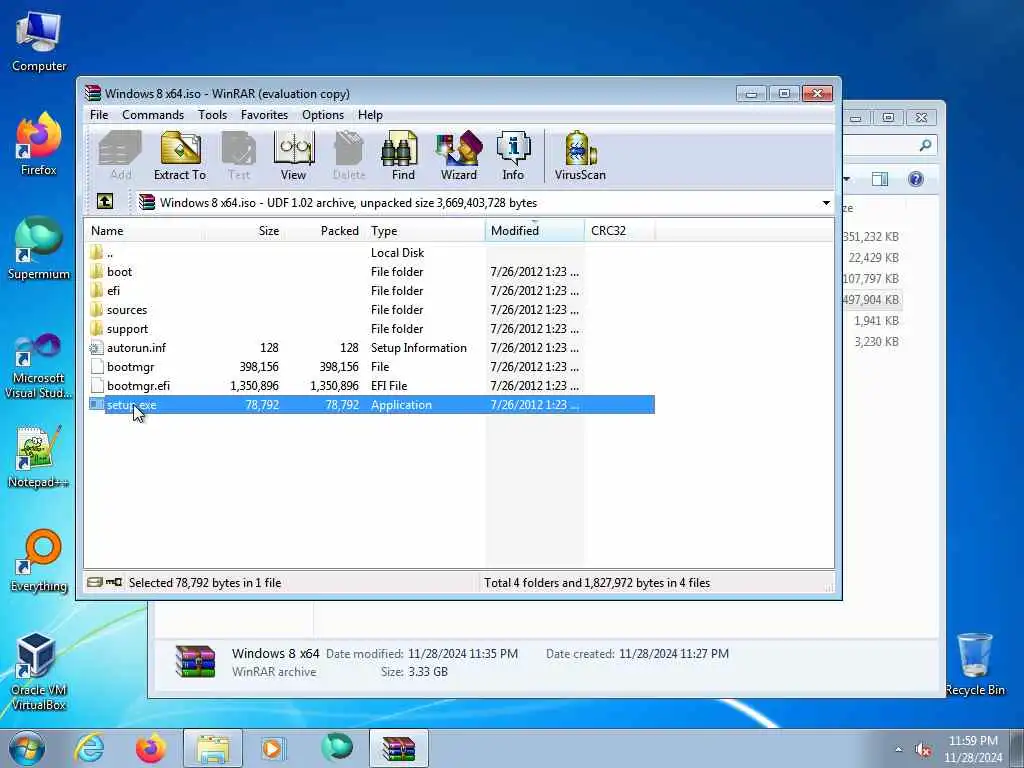Click the key password icon in status bar
This screenshot has height=768, width=1024.
(x=114, y=582)
